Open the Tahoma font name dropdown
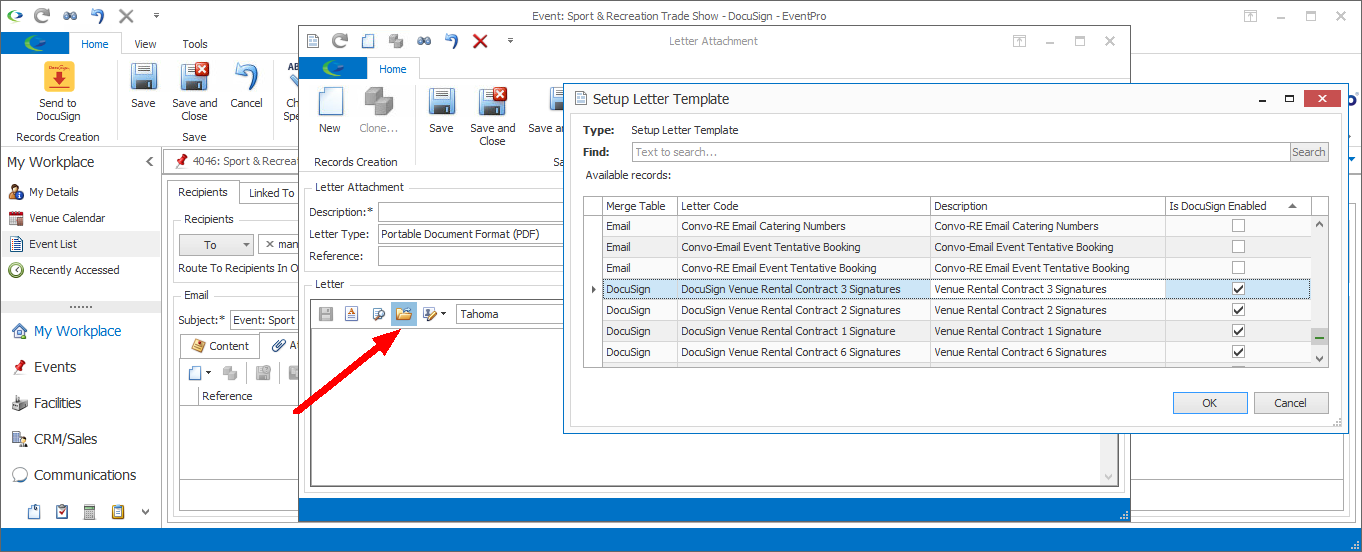 [x=510, y=314]
